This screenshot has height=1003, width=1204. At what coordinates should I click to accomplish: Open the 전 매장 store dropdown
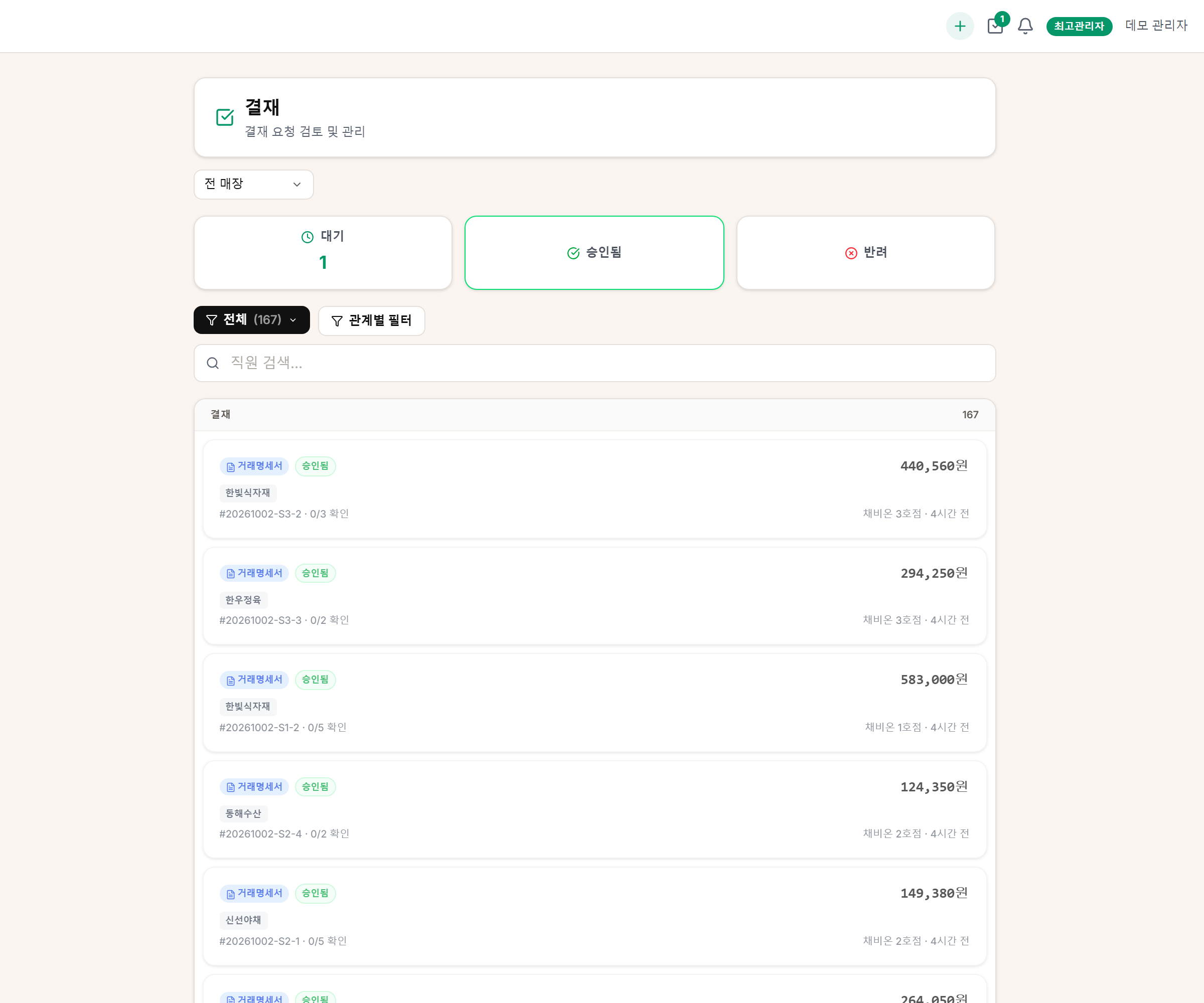(253, 184)
